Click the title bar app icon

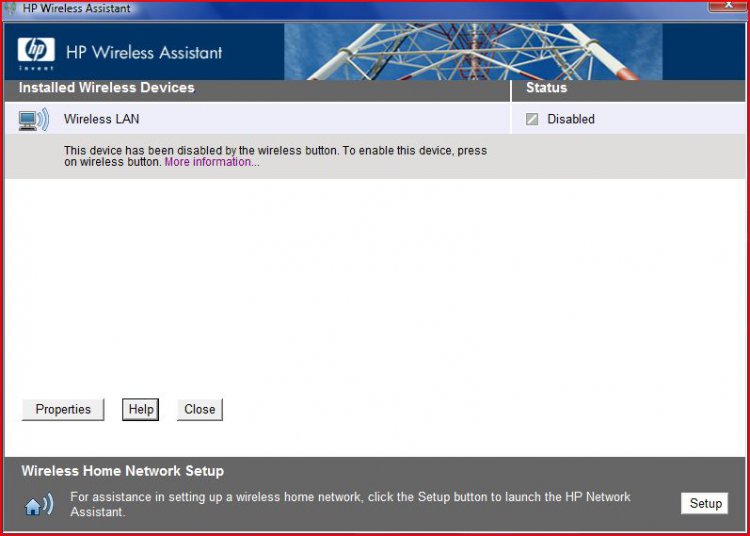pyautogui.click(x=10, y=8)
